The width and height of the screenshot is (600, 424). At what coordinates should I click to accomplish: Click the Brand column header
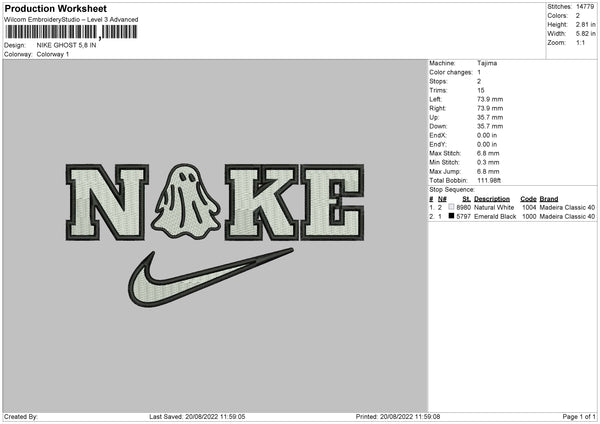click(x=549, y=199)
